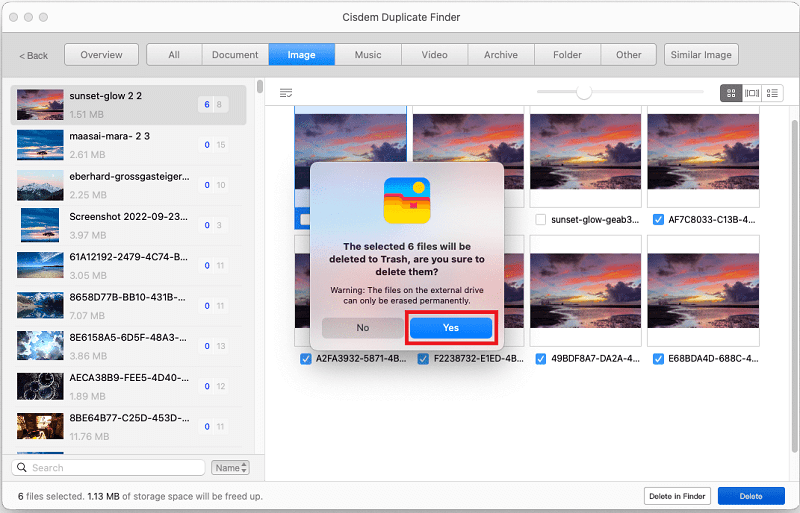The height and width of the screenshot is (513, 800).
Task: Click Delete in Finder button
Action: pyautogui.click(x=677, y=496)
